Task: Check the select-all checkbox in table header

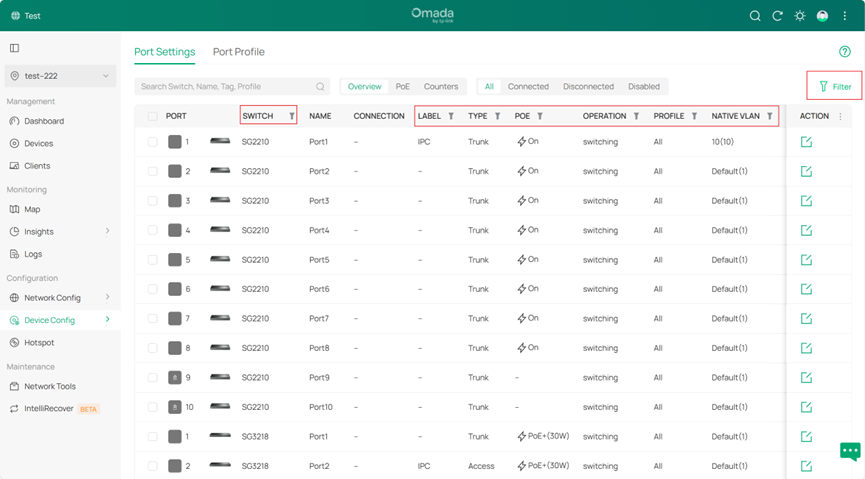Action: click(x=152, y=116)
